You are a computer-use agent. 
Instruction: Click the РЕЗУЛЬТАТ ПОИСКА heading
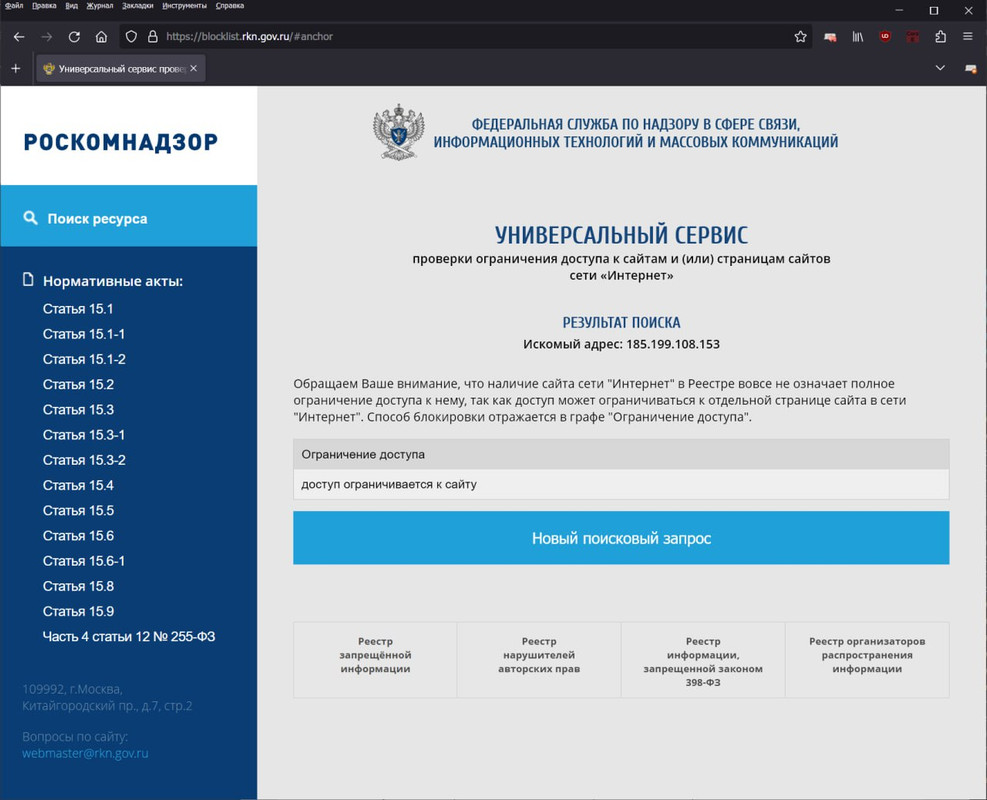point(621,322)
